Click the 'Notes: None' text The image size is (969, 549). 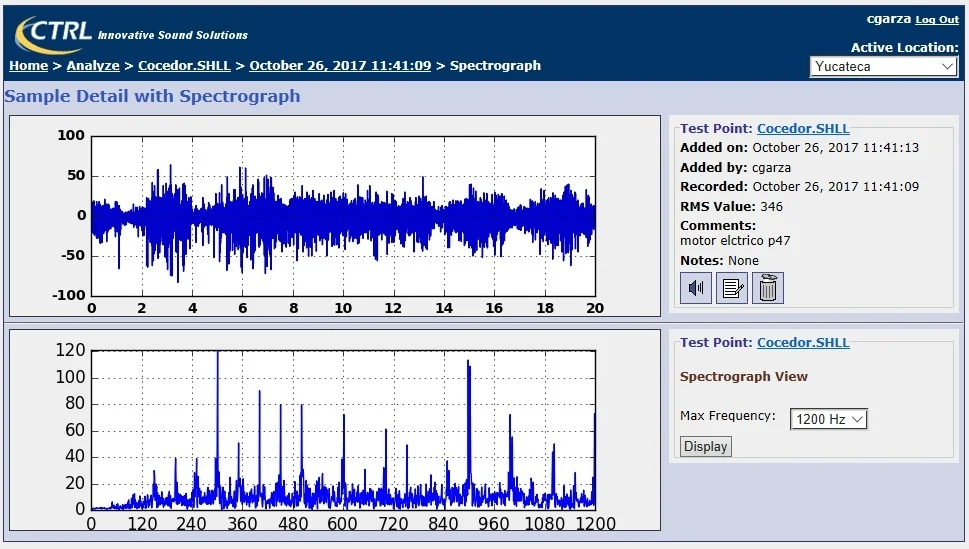(719, 261)
